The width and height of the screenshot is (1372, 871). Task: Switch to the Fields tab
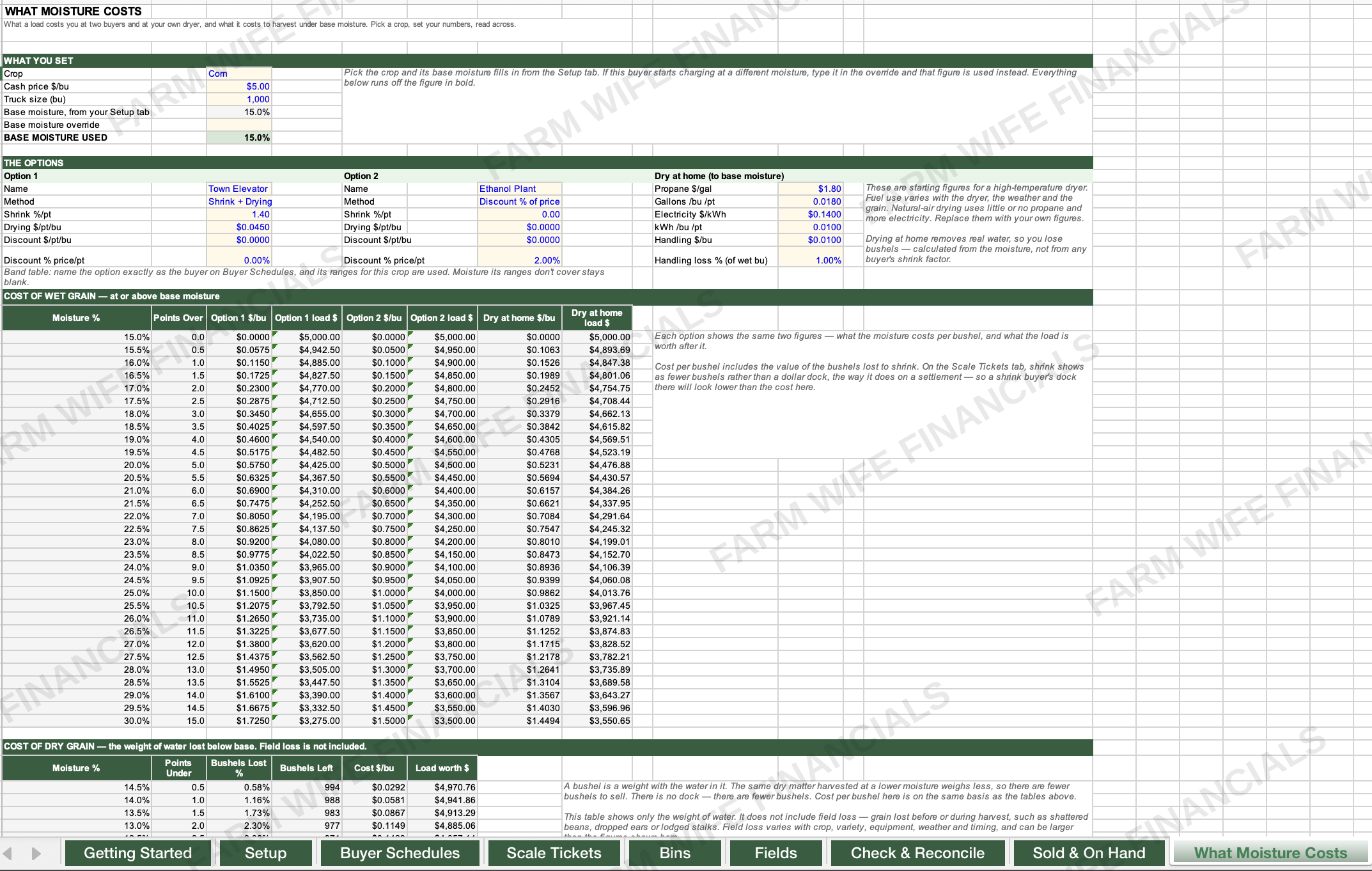[776, 853]
